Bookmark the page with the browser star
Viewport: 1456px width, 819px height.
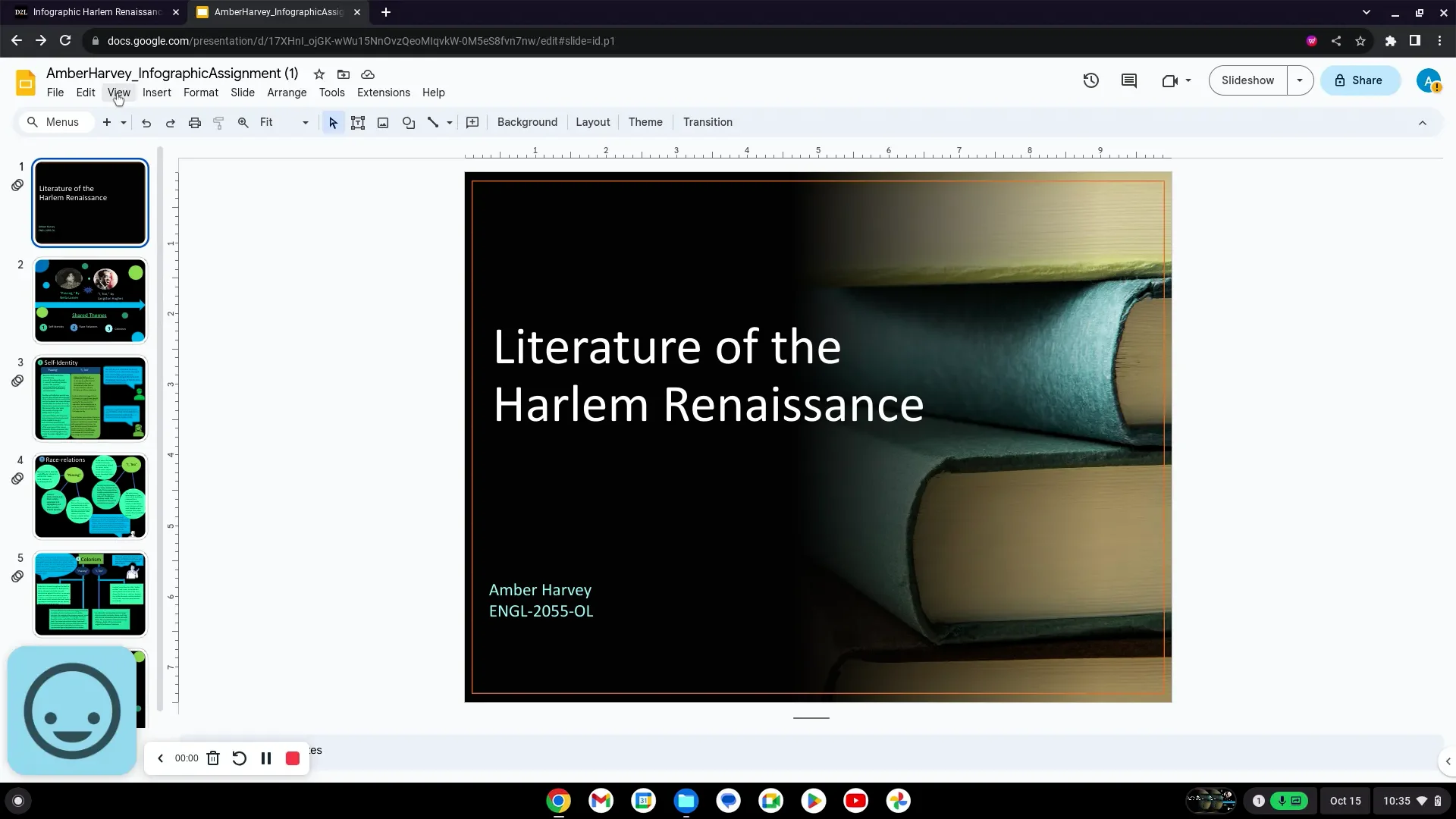pyautogui.click(x=1360, y=41)
